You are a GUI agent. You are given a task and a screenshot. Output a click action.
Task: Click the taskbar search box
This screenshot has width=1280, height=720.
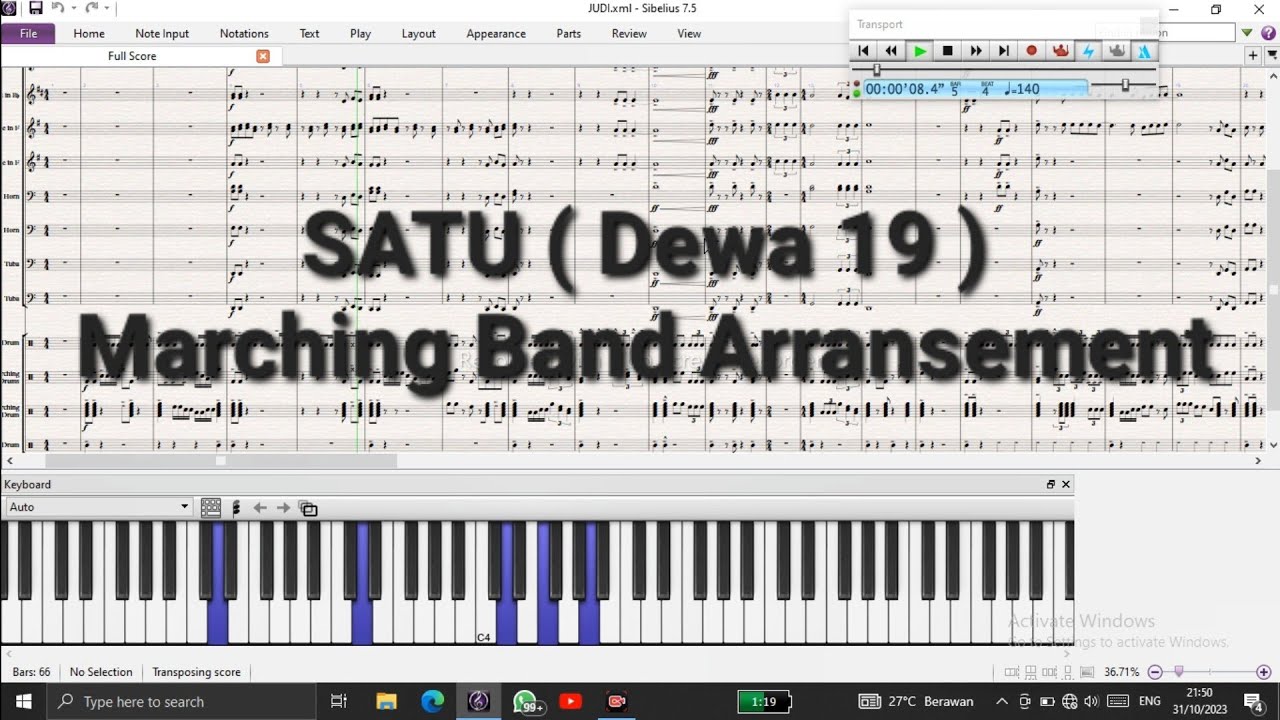point(182,701)
